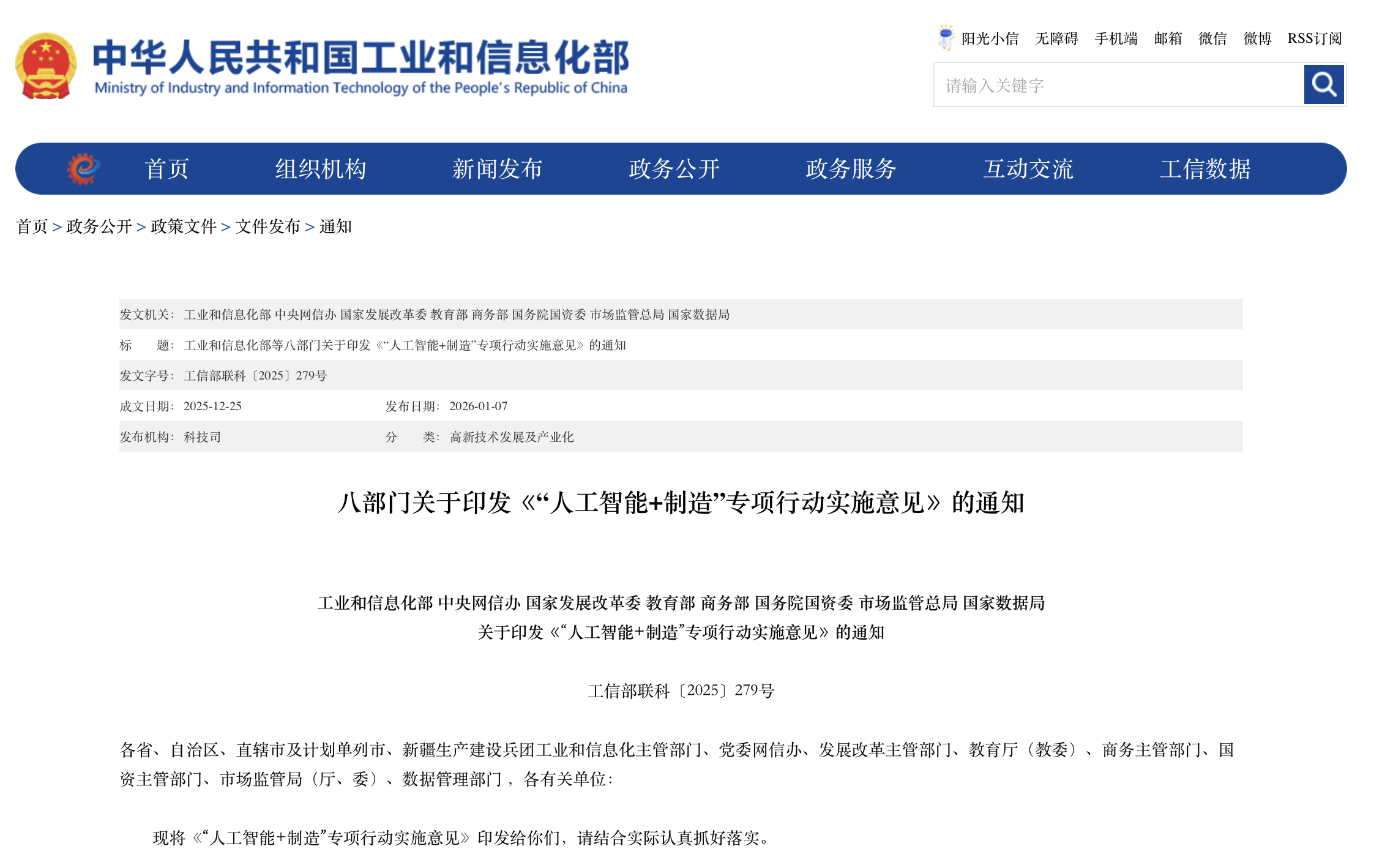Click the RSS订阅 link
Image resolution: width=1382 pixels, height=868 pixels.
tap(1315, 39)
